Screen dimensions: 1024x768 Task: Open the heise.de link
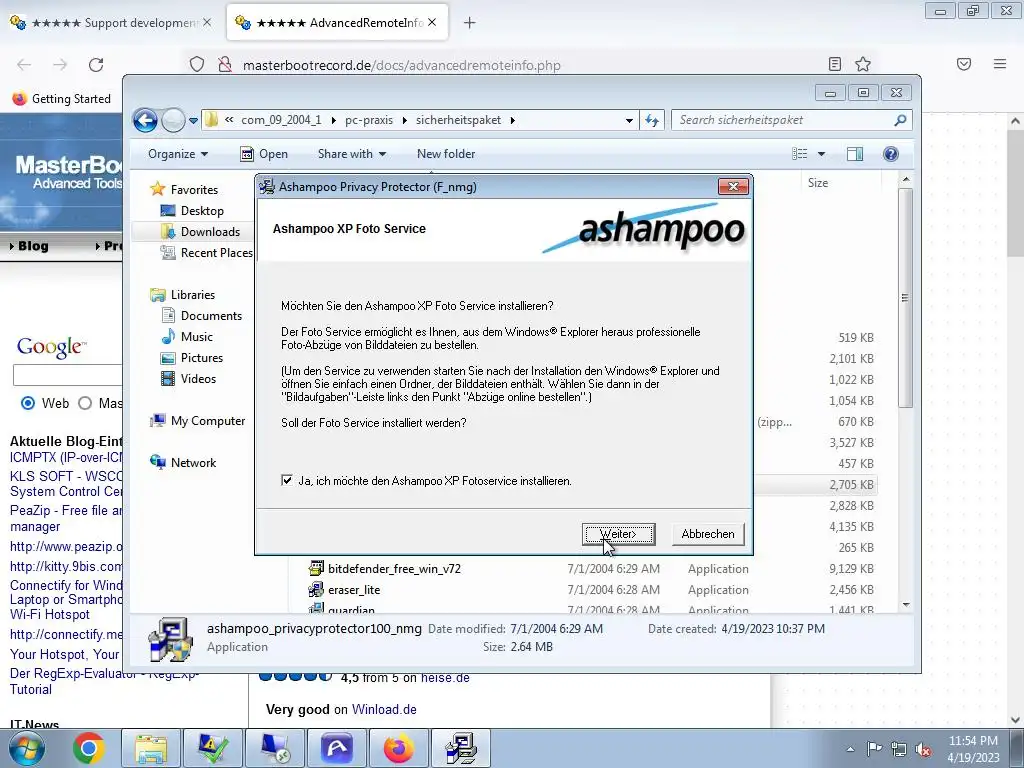point(445,678)
